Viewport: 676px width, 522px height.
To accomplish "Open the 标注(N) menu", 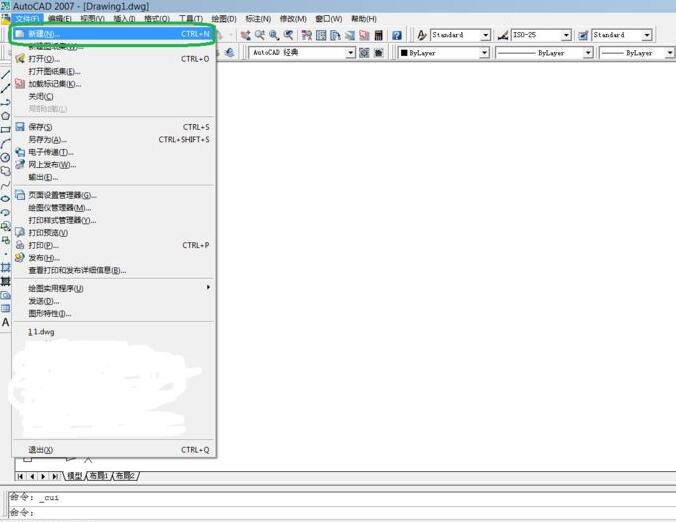I will click(258, 19).
